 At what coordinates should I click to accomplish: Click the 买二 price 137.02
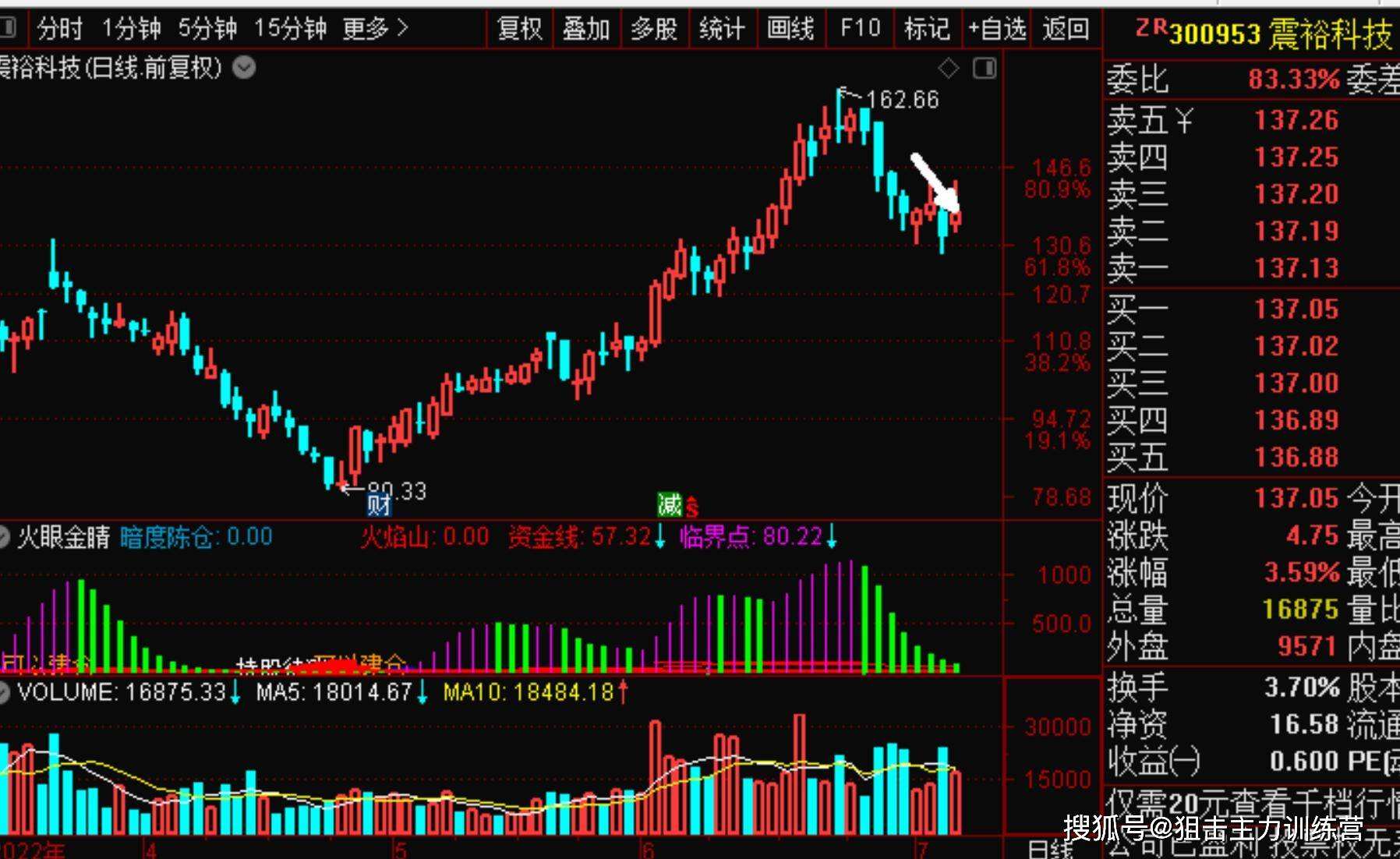click(1296, 346)
